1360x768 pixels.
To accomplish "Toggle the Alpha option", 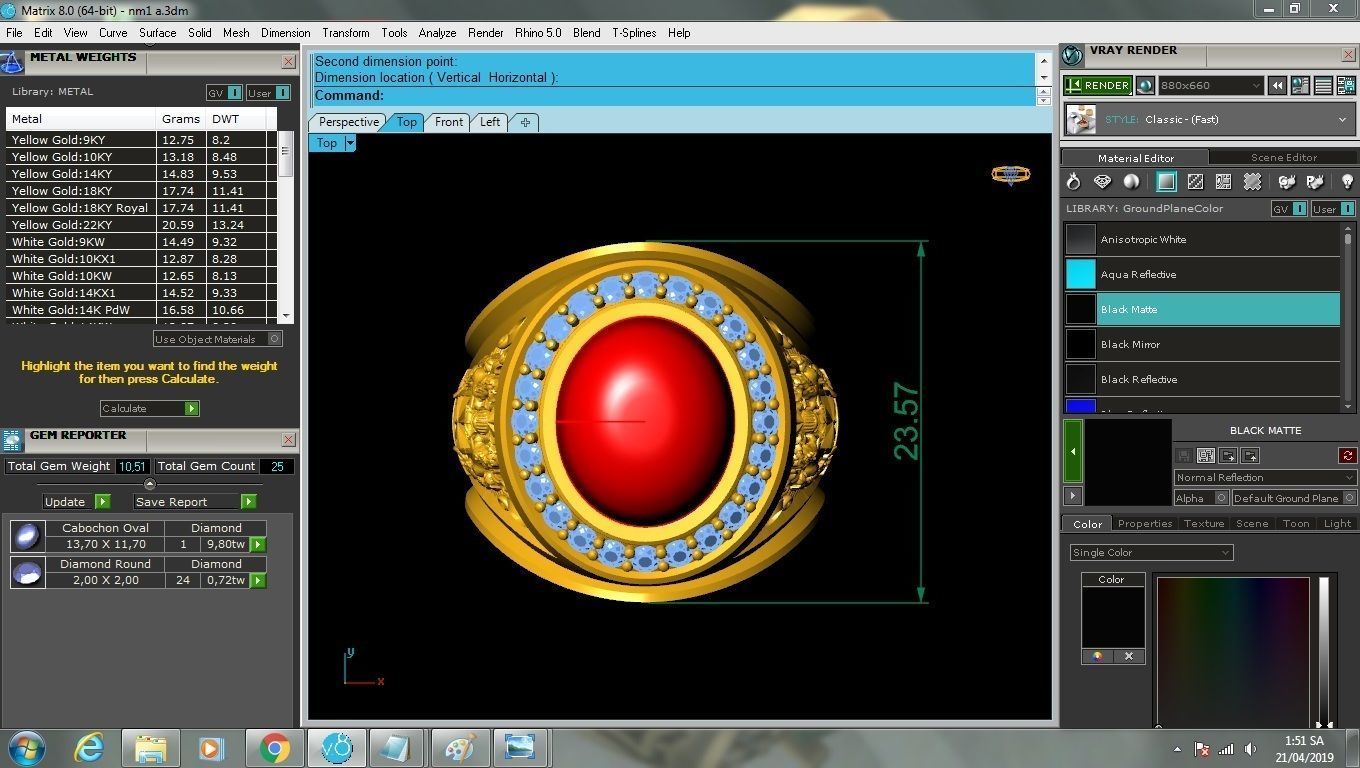I will pos(1201,498).
